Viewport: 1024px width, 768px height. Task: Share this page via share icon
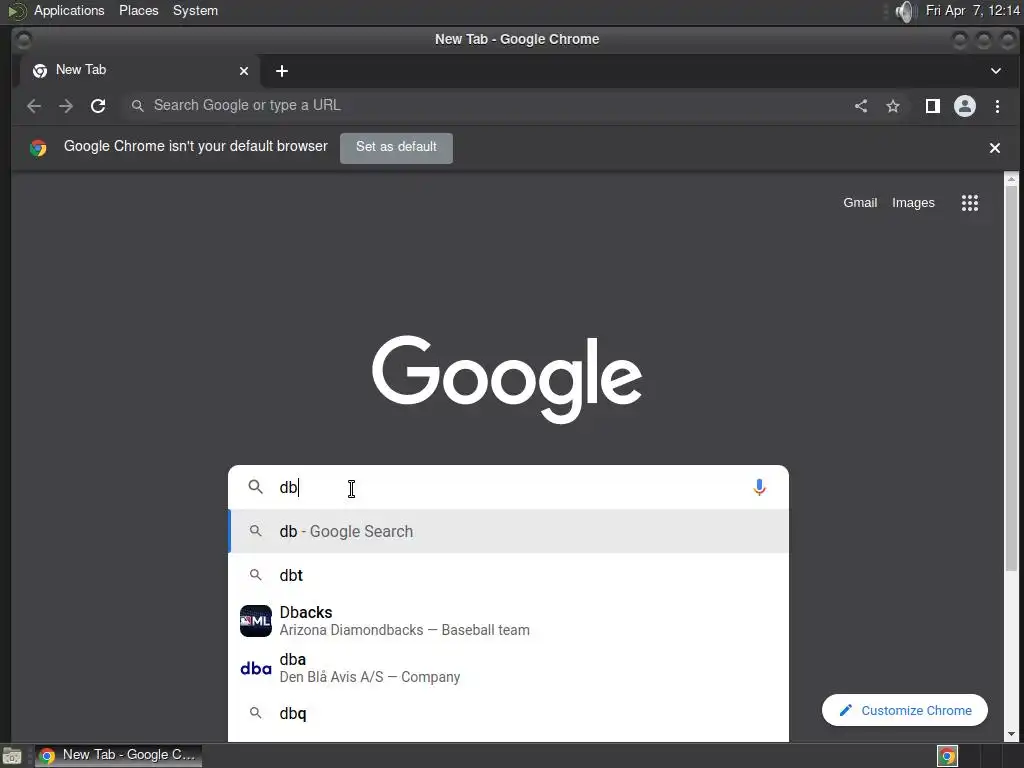click(861, 106)
